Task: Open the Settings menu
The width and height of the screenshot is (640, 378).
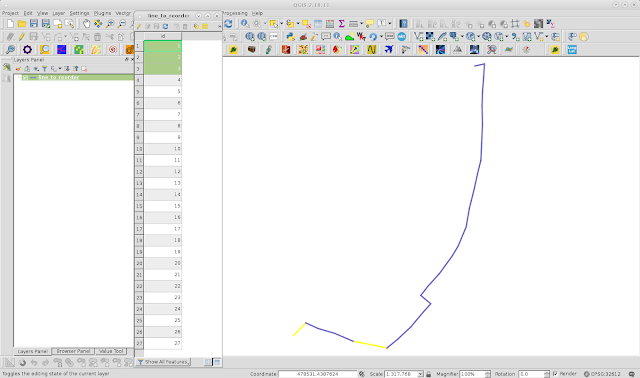Action: pyautogui.click(x=79, y=13)
